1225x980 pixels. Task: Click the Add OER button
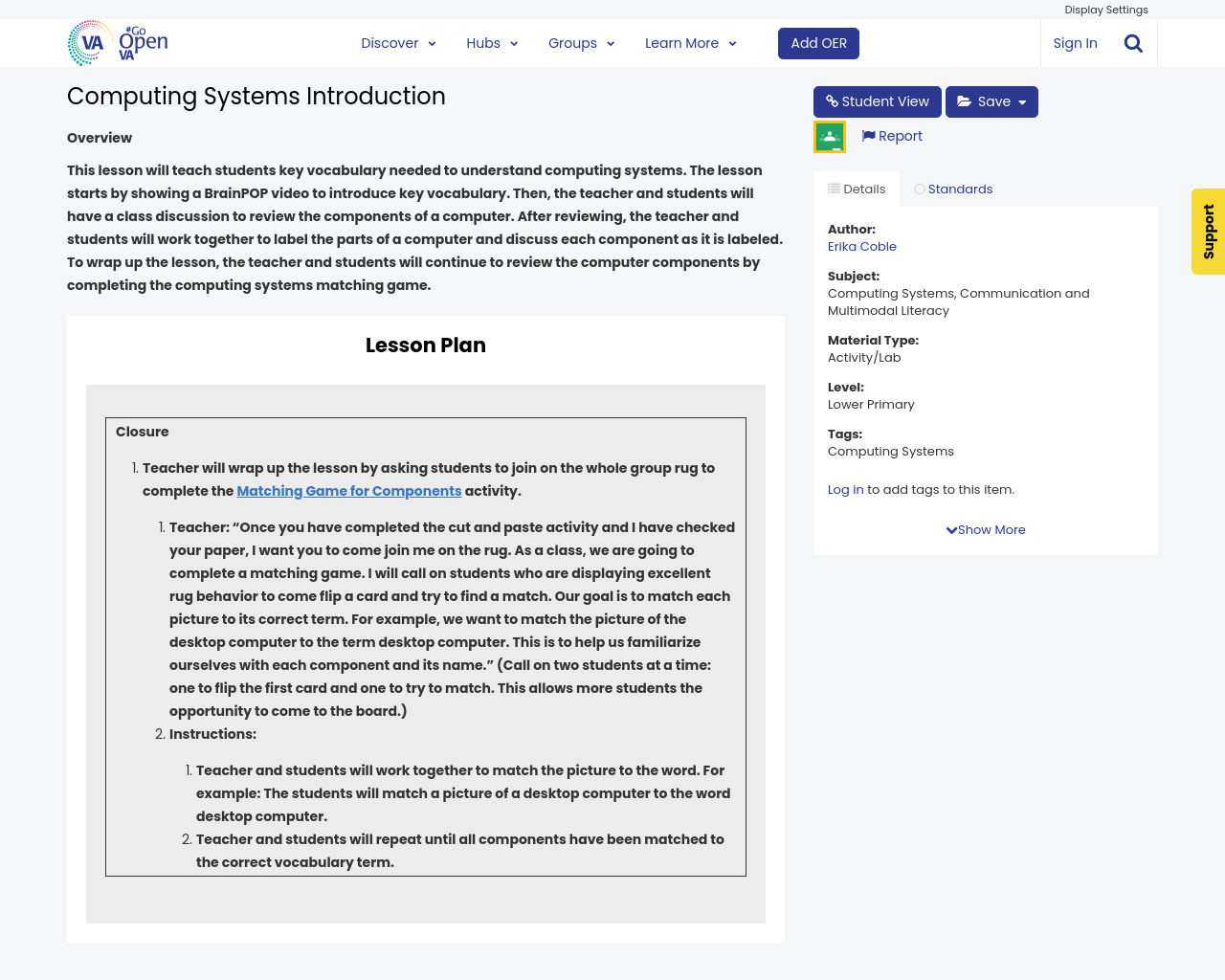point(818,42)
